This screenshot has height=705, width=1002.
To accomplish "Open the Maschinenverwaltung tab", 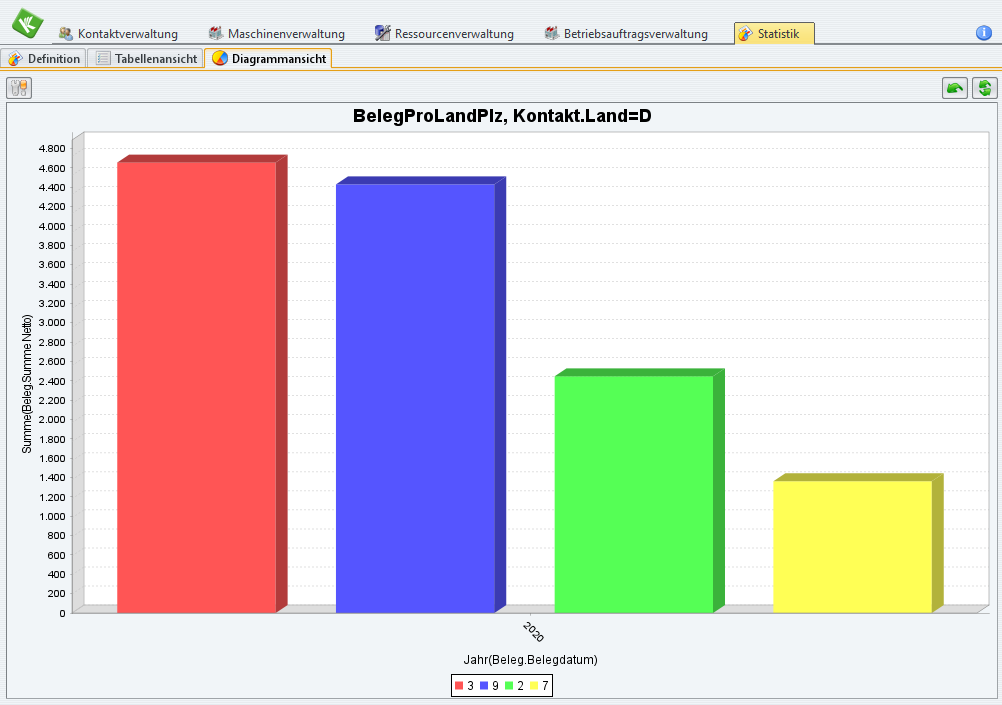I will tap(277, 34).
